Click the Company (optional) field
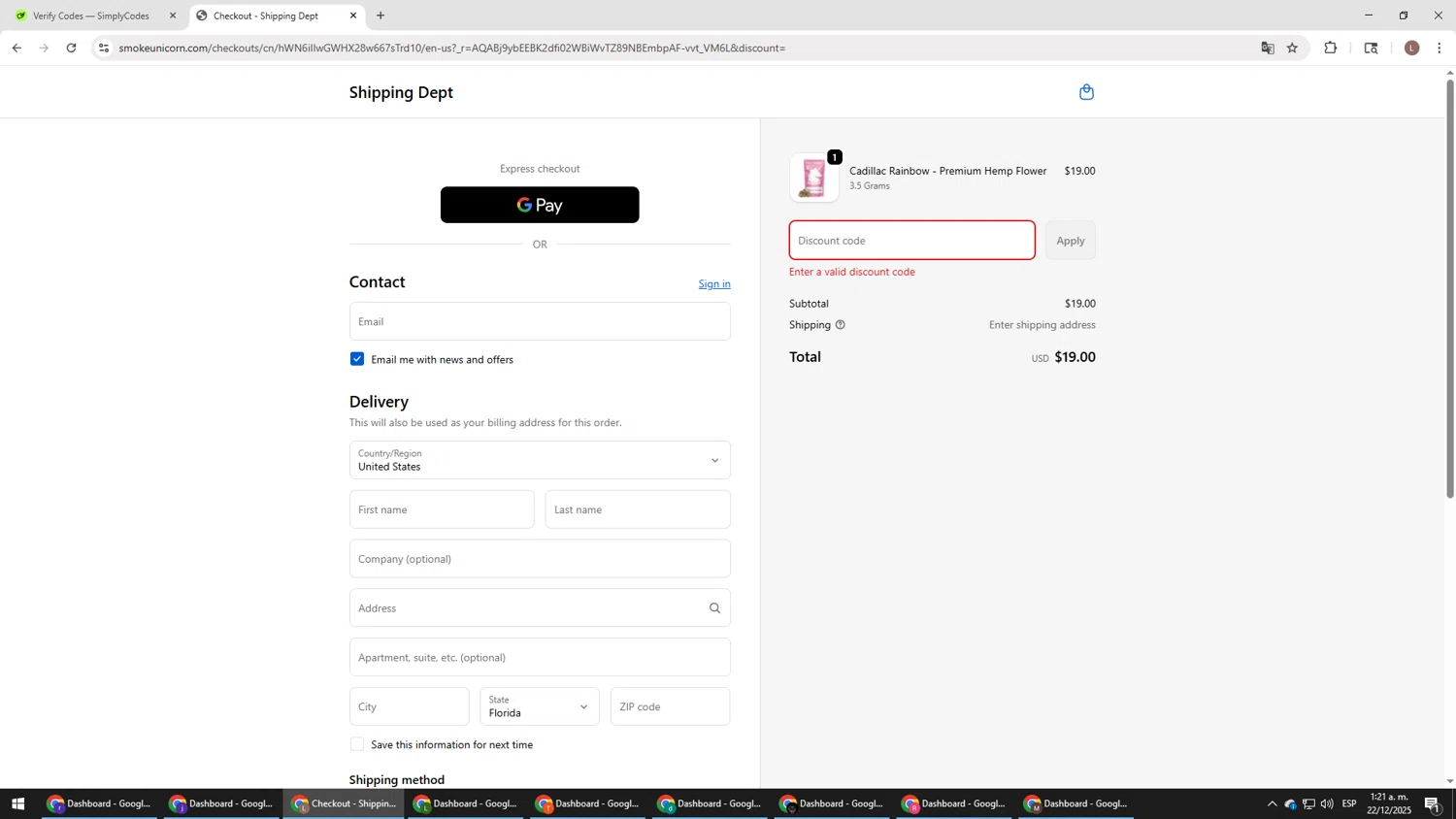Viewport: 1456px width, 819px height. click(540, 559)
